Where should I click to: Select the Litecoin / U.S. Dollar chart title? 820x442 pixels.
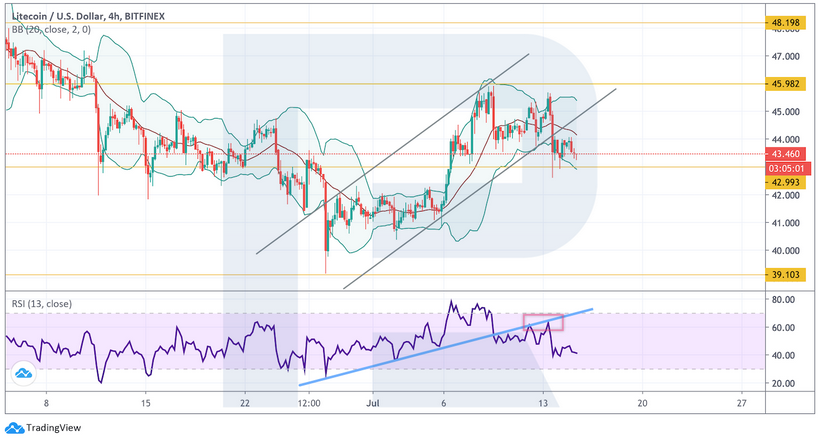pyautogui.click(x=88, y=16)
